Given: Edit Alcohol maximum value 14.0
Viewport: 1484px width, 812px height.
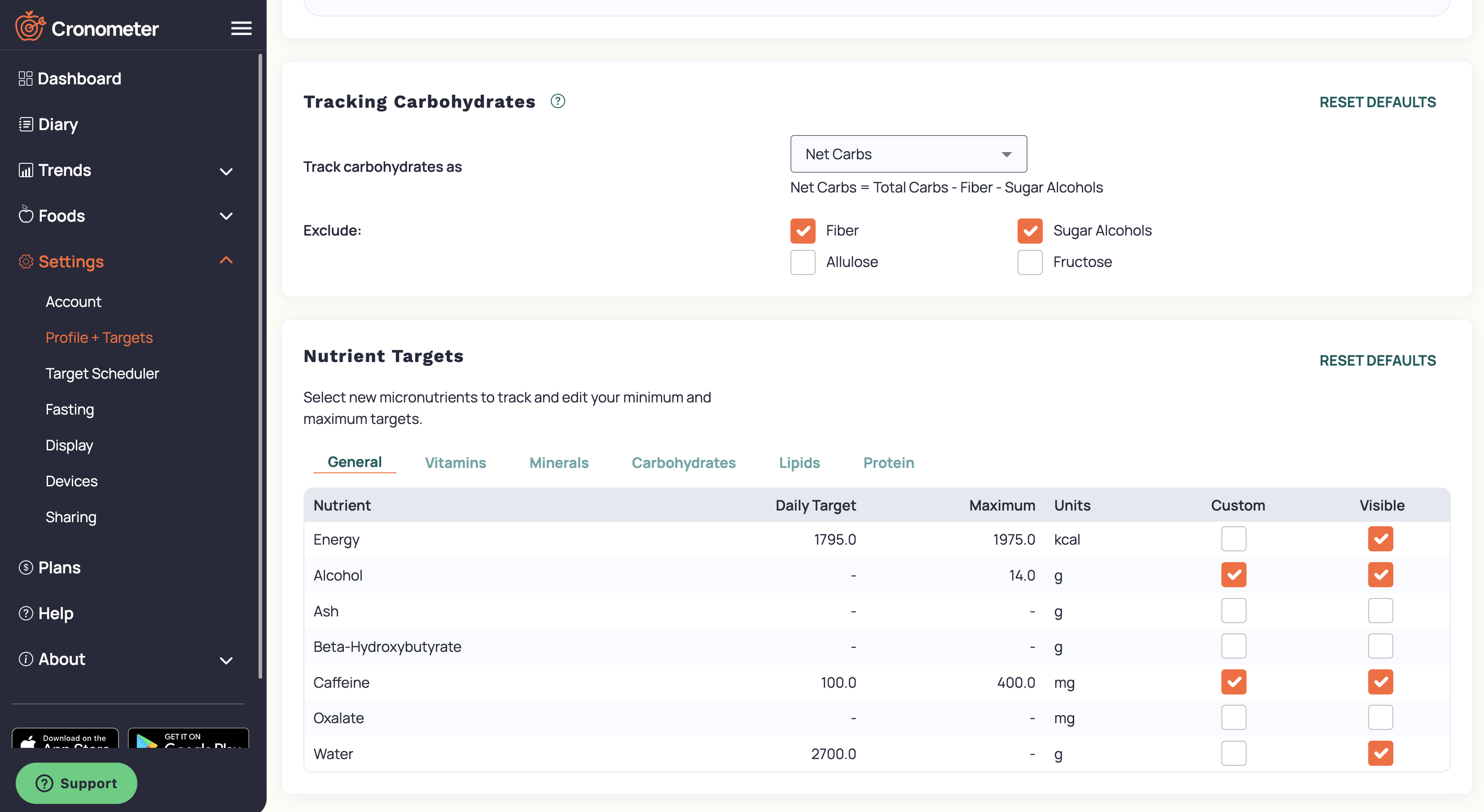Looking at the screenshot, I should [x=1022, y=575].
